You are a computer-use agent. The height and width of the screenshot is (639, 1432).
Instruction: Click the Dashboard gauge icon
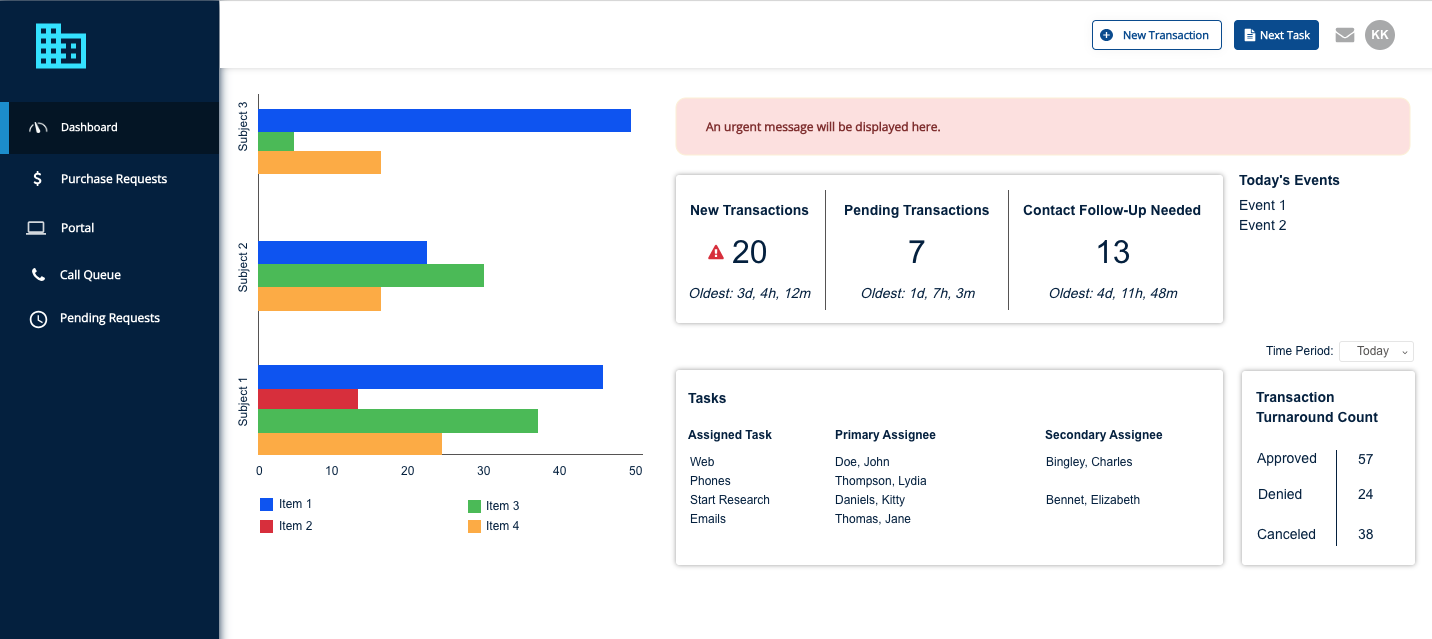38,128
